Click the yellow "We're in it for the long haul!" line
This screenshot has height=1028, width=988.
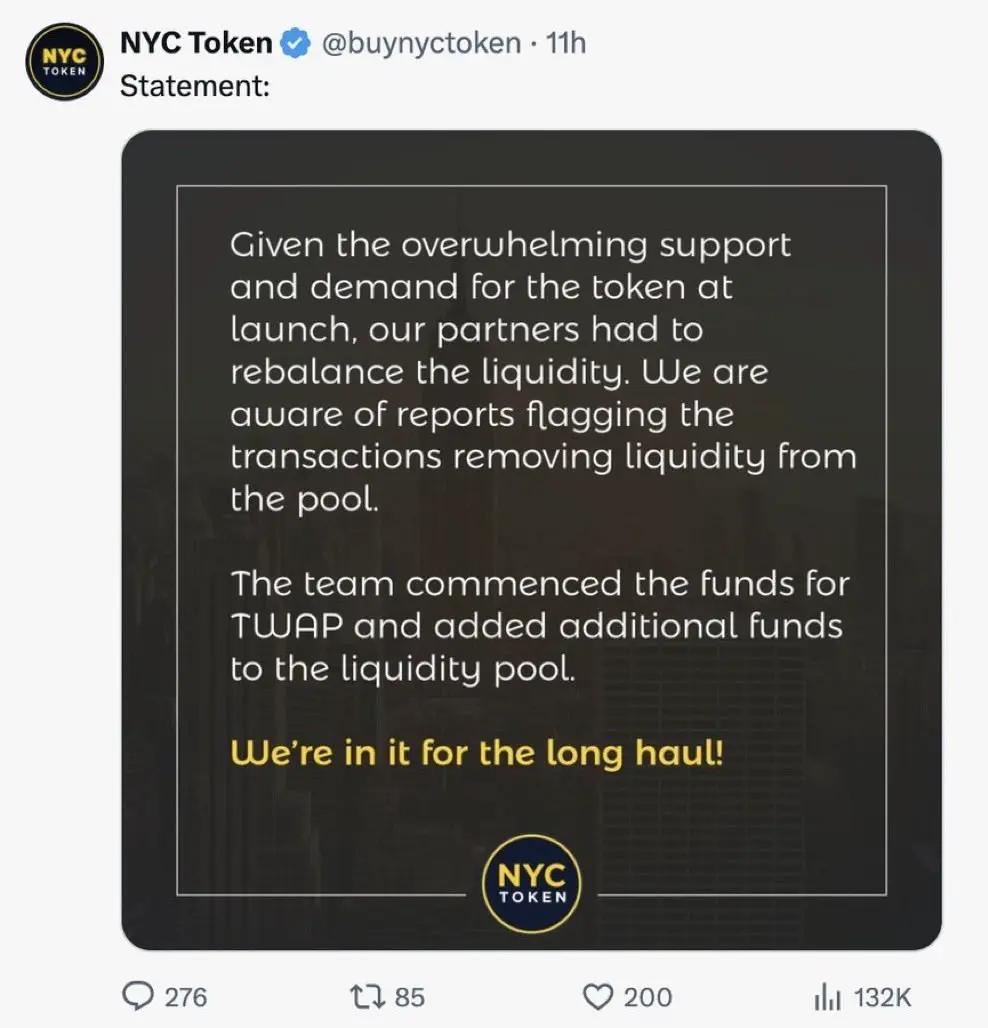(x=477, y=753)
